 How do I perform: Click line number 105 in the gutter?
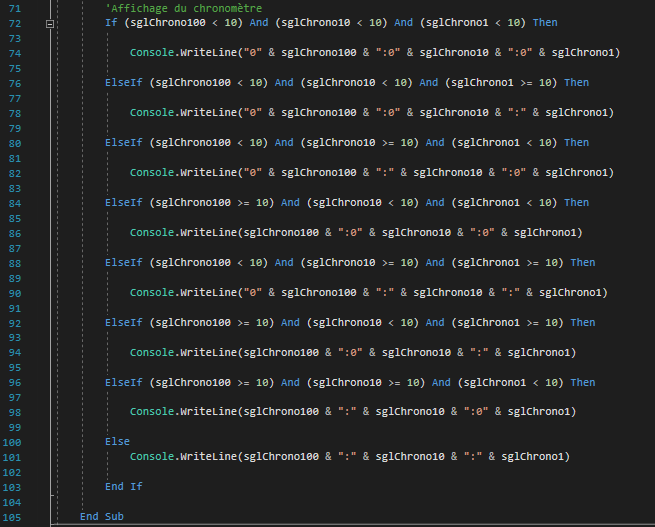click(x=12, y=518)
